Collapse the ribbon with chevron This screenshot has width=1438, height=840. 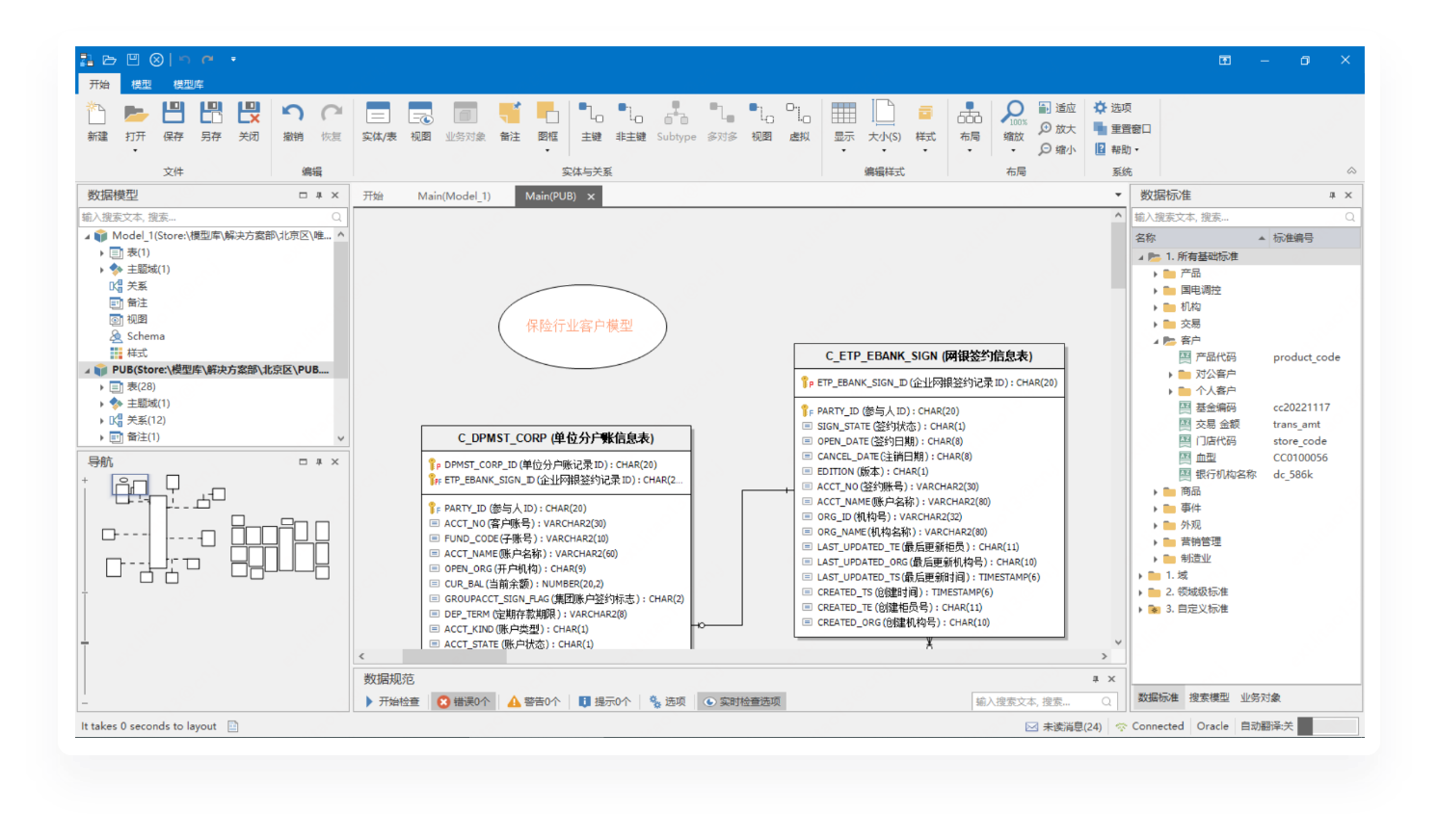[x=1351, y=171]
